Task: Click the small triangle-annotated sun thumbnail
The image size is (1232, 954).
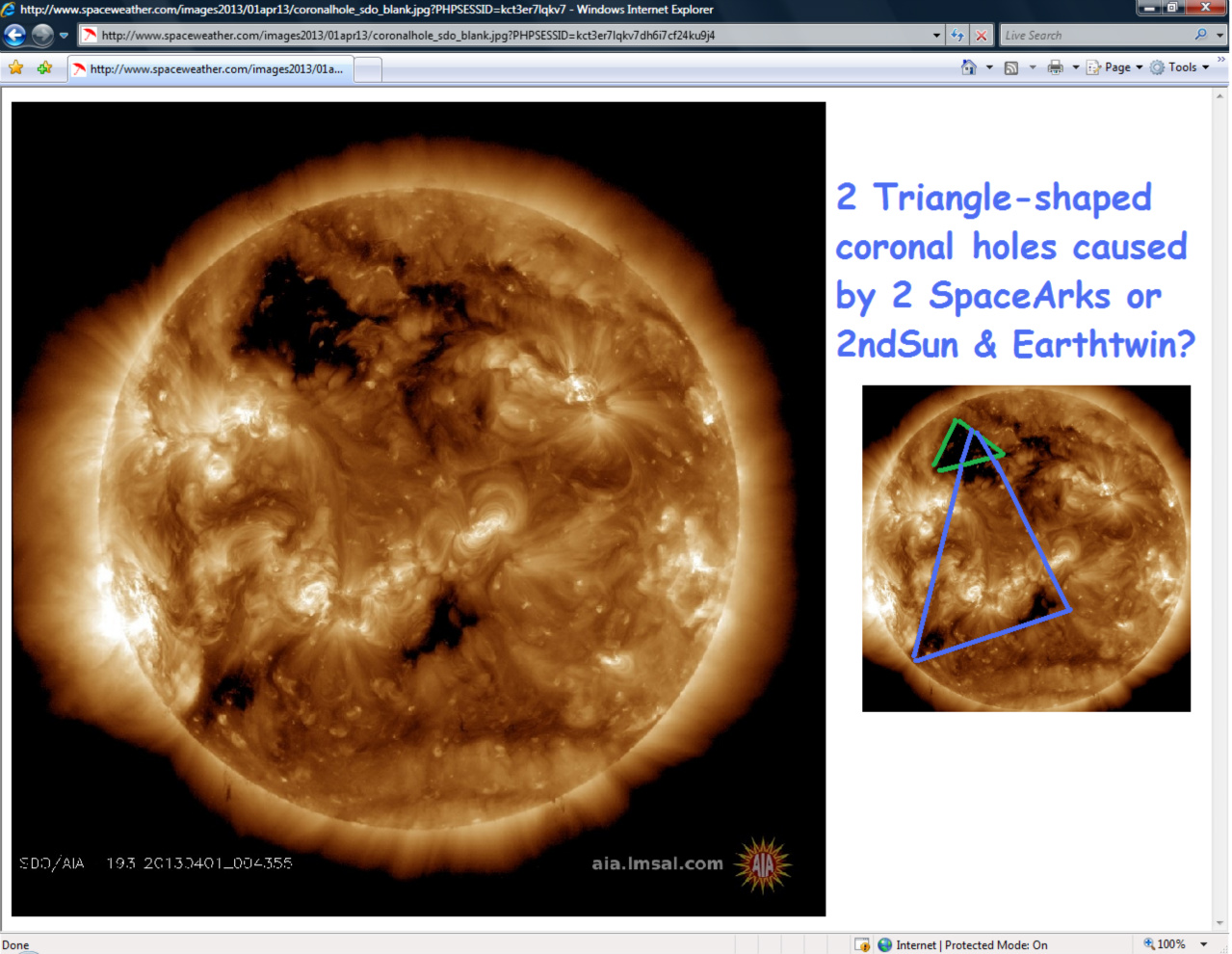Action: pos(1026,548)
